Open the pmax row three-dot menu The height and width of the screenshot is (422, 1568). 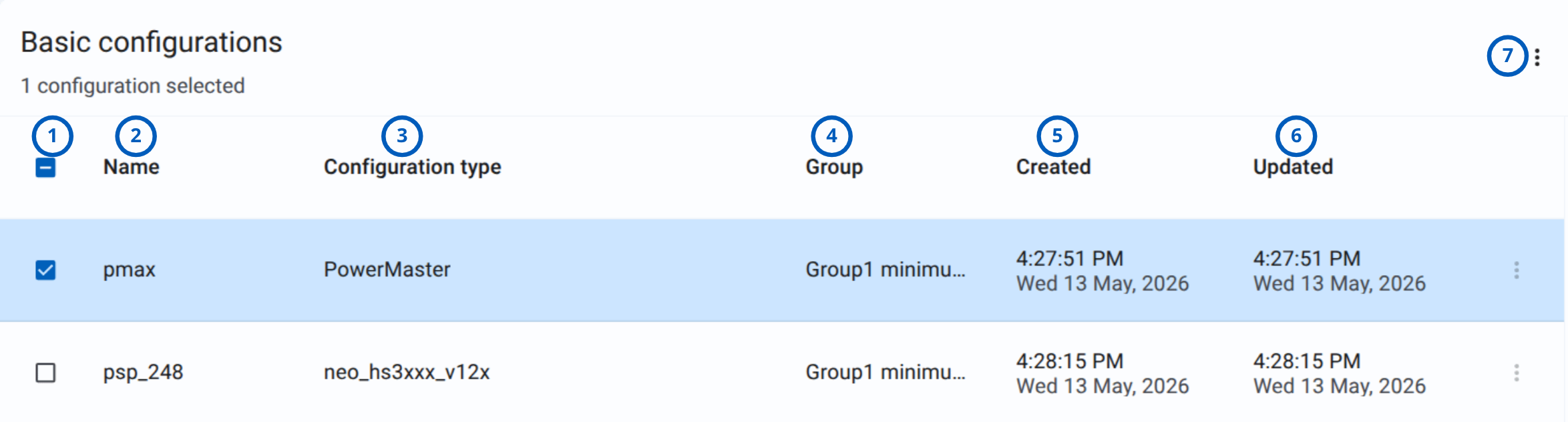point(1517,270)
